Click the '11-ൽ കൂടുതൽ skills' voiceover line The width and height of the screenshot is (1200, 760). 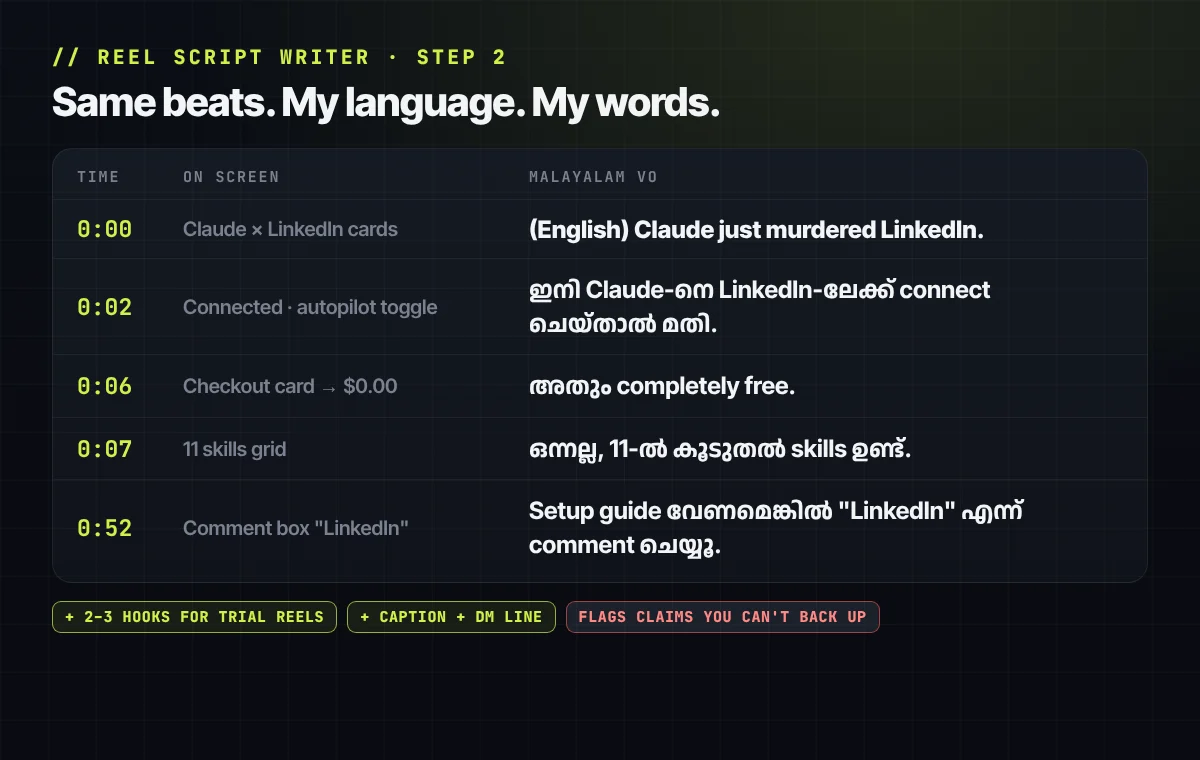pyautogui.click(x=720, y=449)
